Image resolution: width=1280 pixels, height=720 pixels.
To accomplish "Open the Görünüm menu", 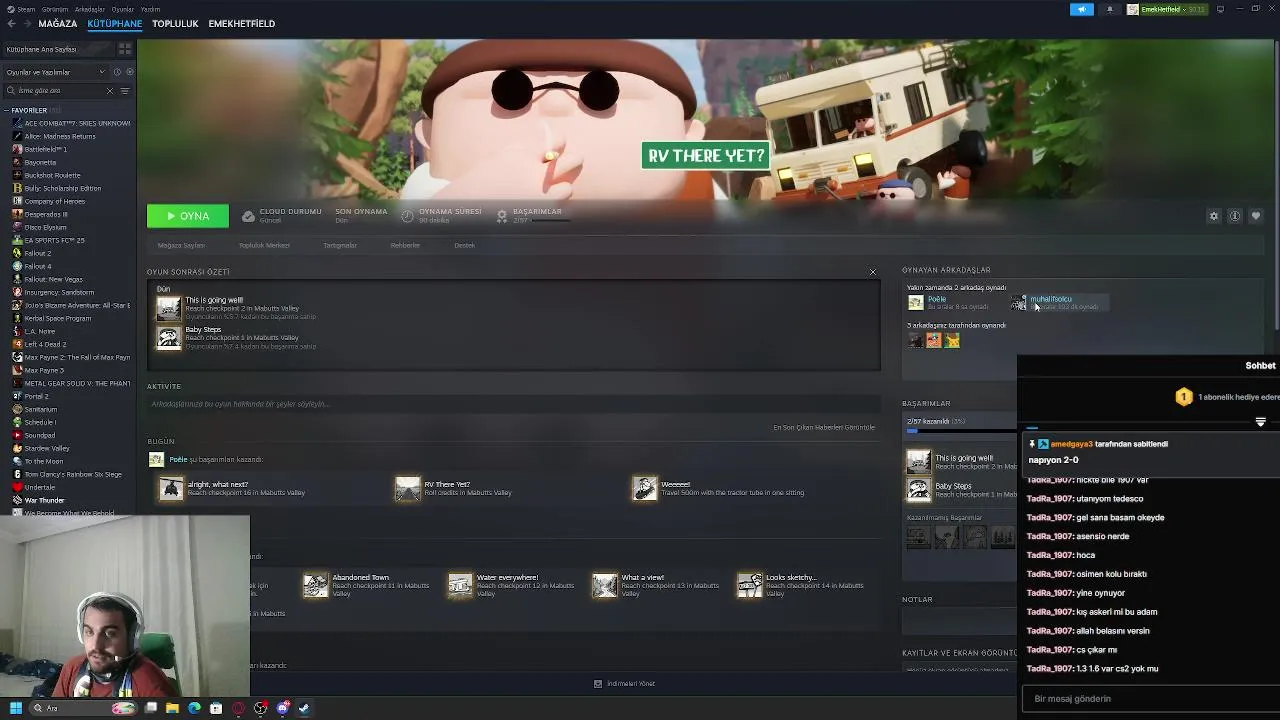I will tap(54, 9).
